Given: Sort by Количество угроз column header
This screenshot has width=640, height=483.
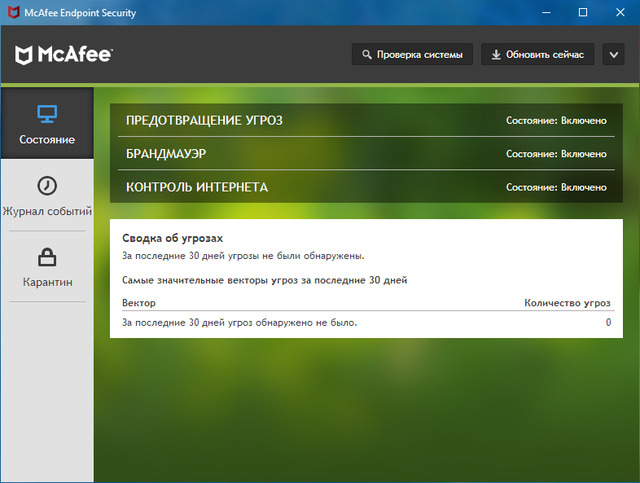Looking at the screenshot, I should 567,302.
